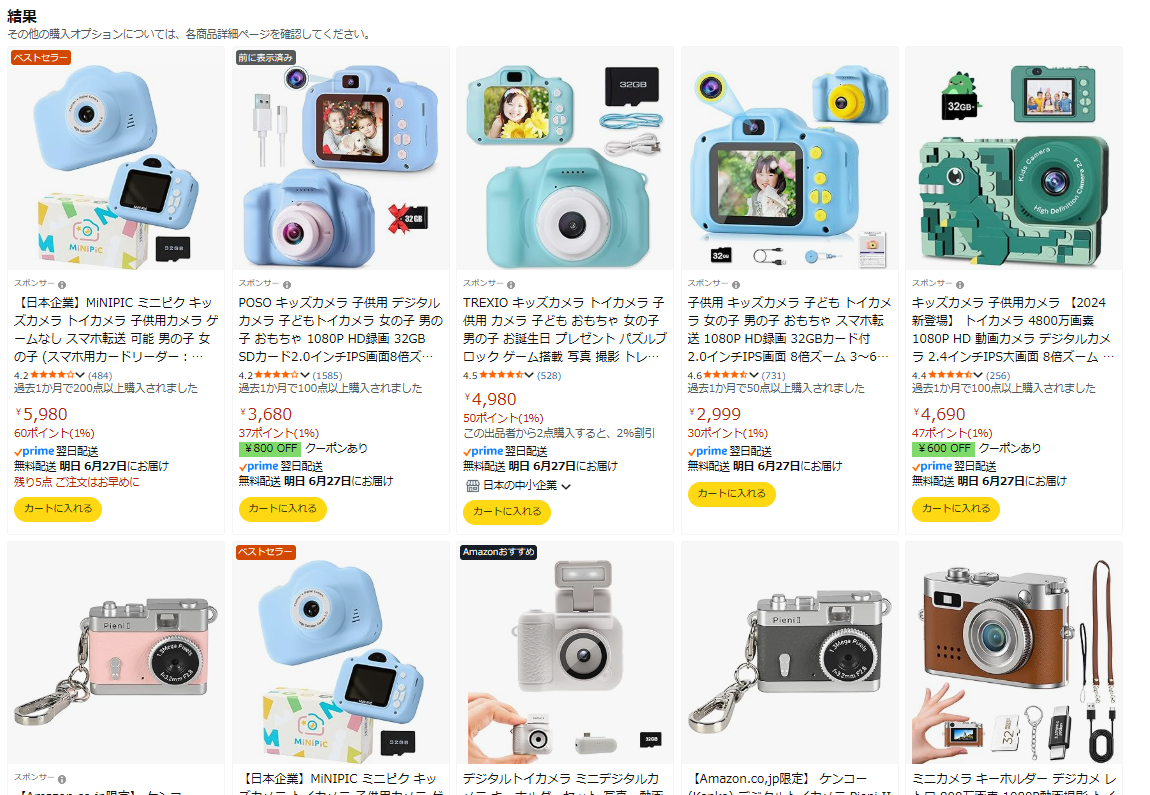Open the 1585 reviews link

(x=327, y=375)
